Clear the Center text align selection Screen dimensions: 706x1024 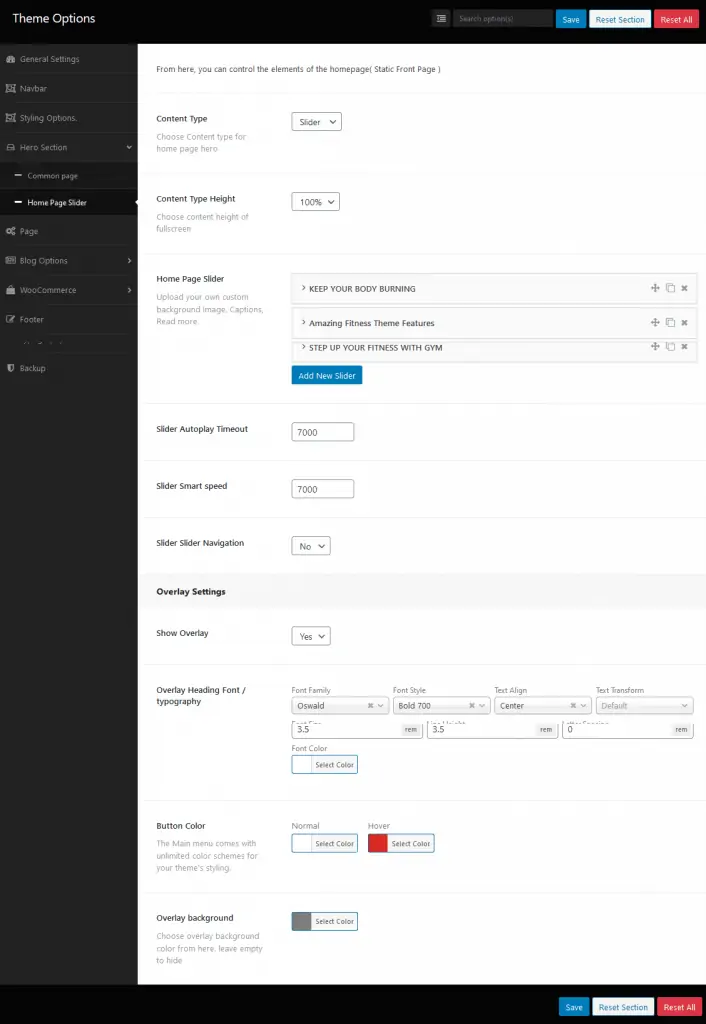tap(573, 706)
